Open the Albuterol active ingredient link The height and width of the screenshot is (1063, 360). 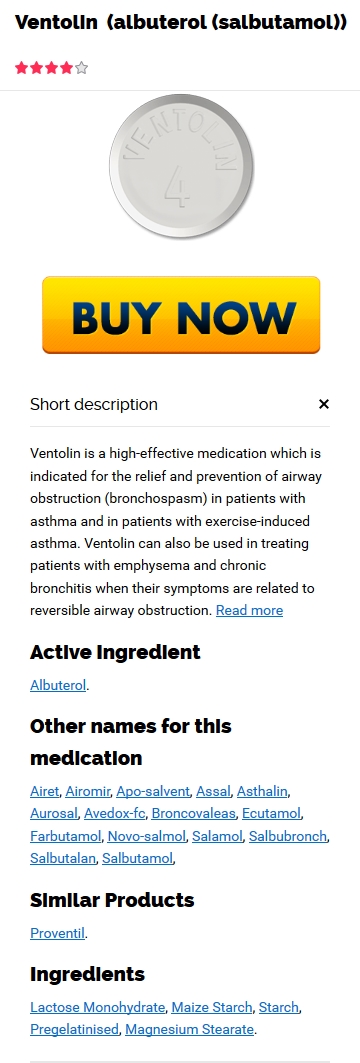[x=58, y=685]
